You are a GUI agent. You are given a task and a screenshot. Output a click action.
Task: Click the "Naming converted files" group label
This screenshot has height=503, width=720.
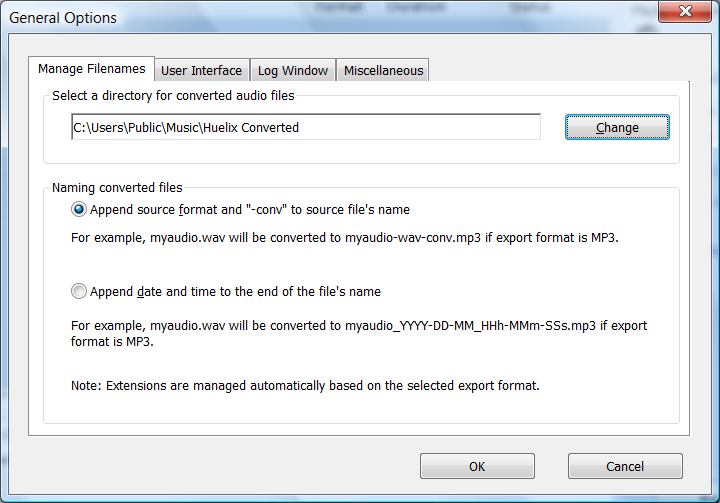(117, 187)
